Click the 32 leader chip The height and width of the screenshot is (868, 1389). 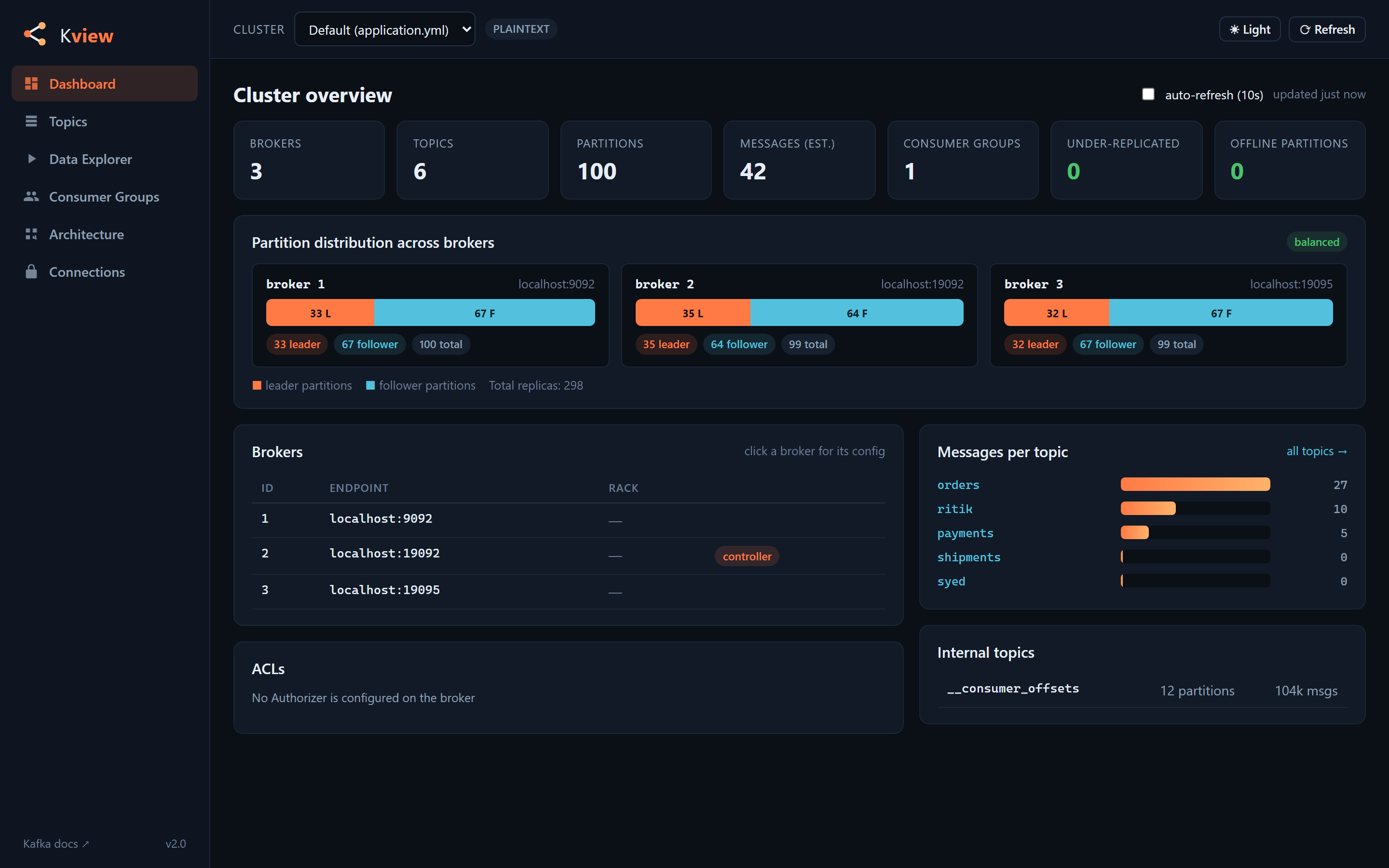tap(1035, 344)
